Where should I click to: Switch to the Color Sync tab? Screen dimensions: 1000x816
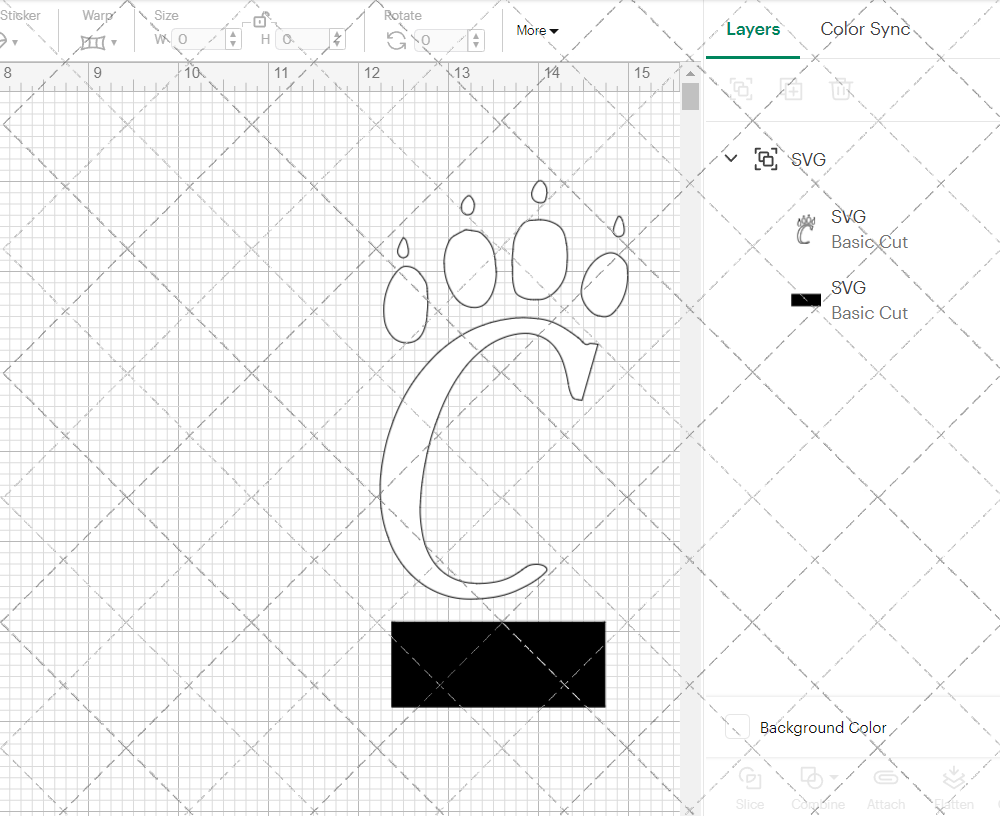pos(866,29)
